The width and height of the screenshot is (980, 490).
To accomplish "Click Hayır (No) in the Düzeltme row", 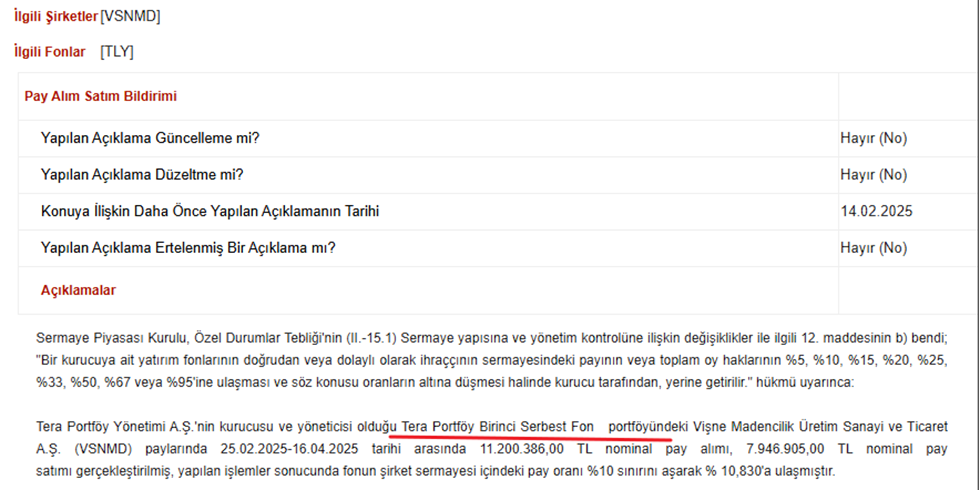I will pos(873,174).
